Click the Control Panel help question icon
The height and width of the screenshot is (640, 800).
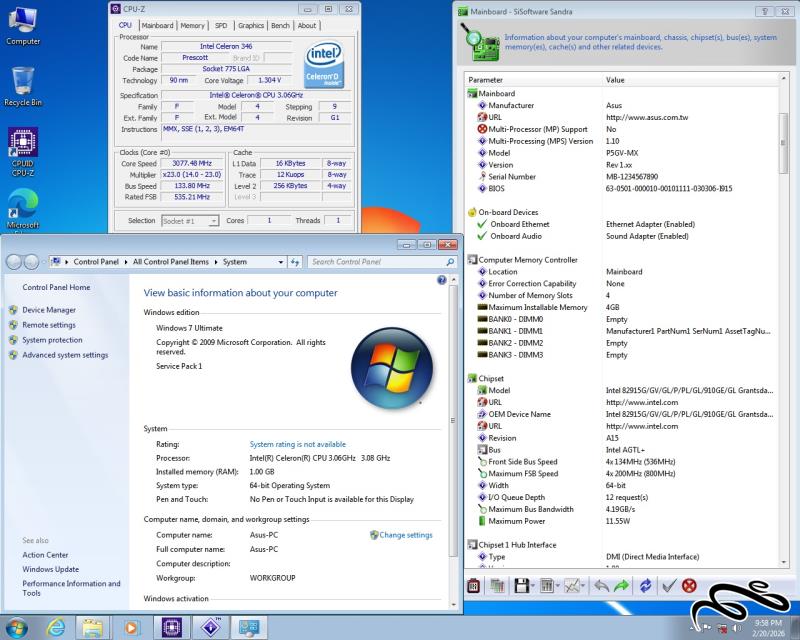click(x=441, y=280)
